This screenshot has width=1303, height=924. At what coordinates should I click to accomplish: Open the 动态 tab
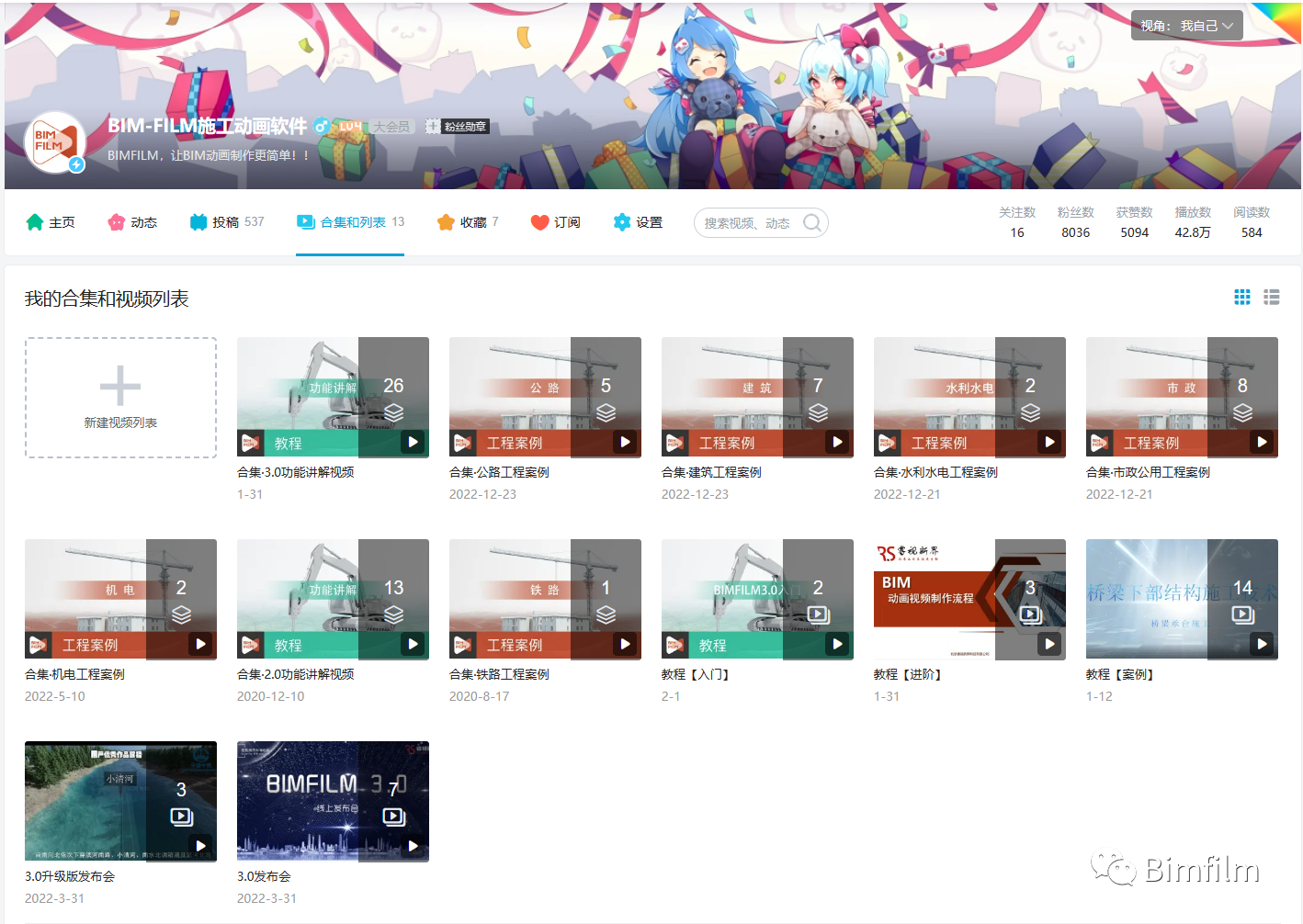click(x=132, y=222)
